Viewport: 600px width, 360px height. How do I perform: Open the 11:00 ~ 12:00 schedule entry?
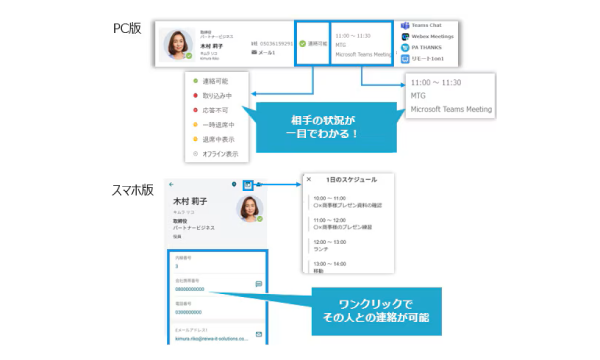tap(342, 224)
